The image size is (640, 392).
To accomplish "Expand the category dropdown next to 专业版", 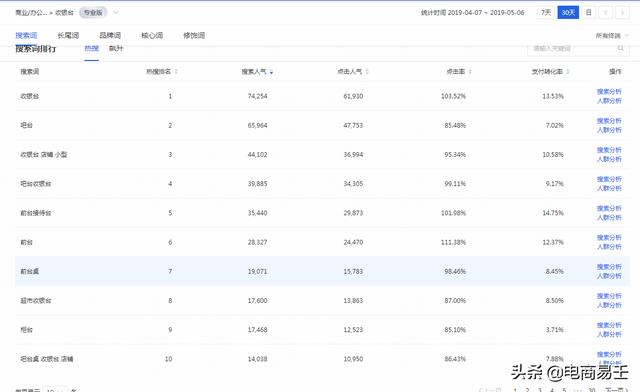I will (x=116, y=13).
